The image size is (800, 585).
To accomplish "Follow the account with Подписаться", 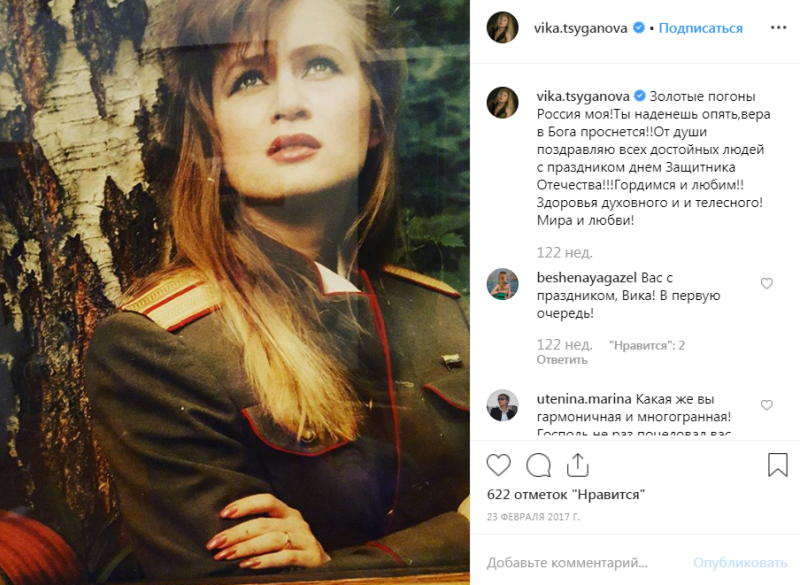I will [701, 28].
